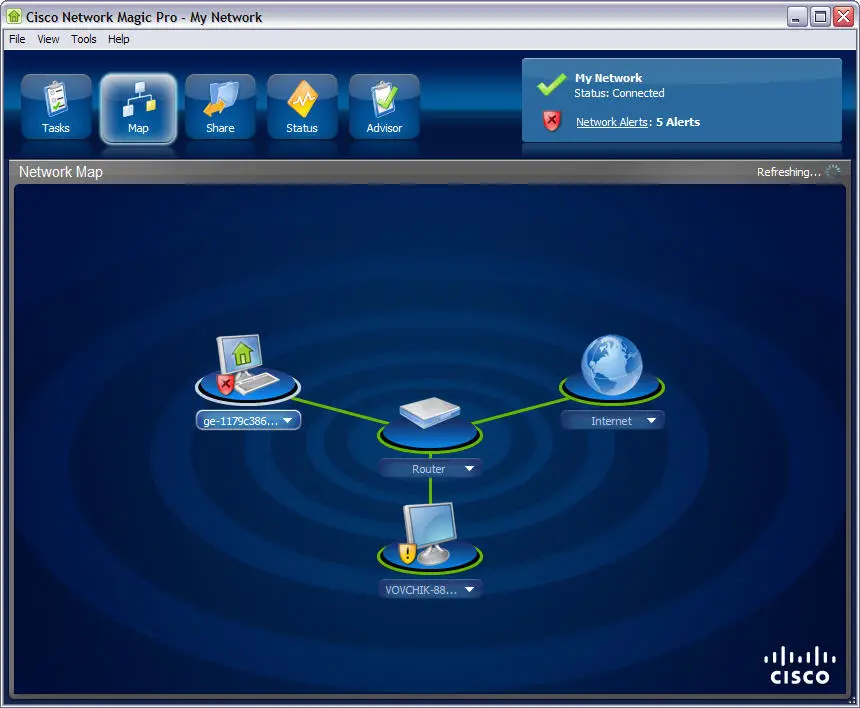Minimize the Network Magic window
The height and width of the screenshot is (708, 860).
click(x=797, y=16)
